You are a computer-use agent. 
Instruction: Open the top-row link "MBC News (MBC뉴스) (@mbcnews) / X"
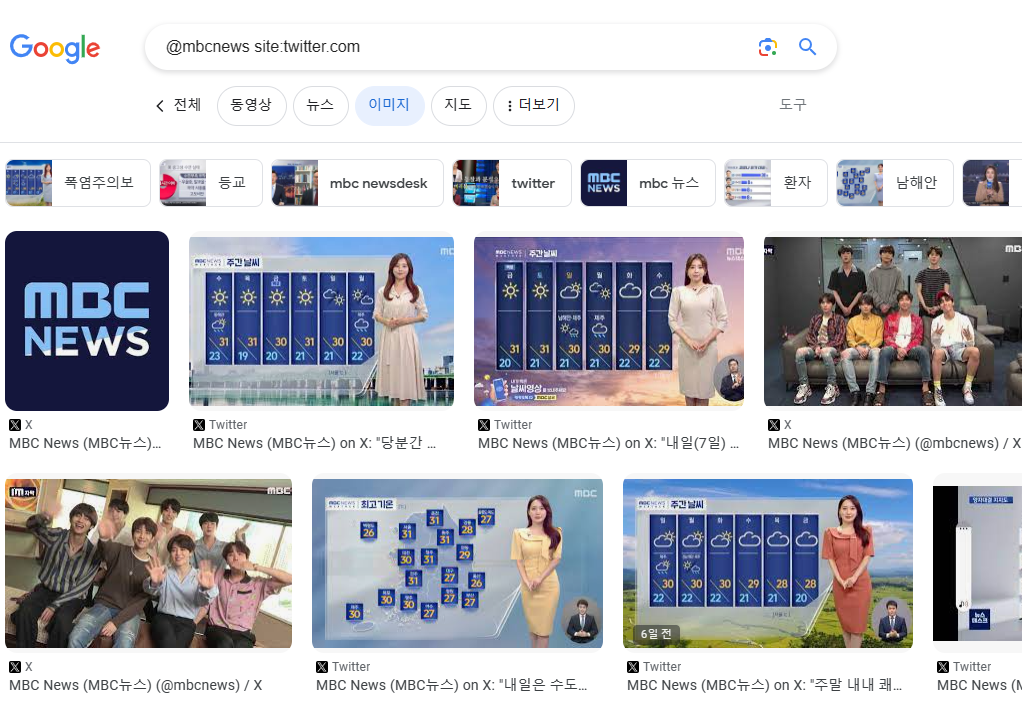[894, 443]
